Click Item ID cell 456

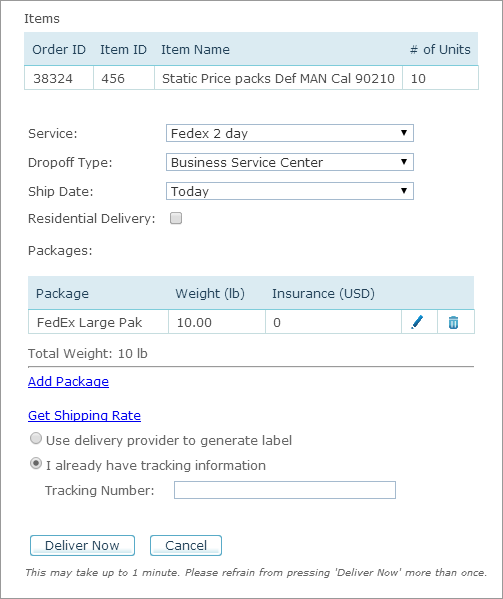click(124, 78)
